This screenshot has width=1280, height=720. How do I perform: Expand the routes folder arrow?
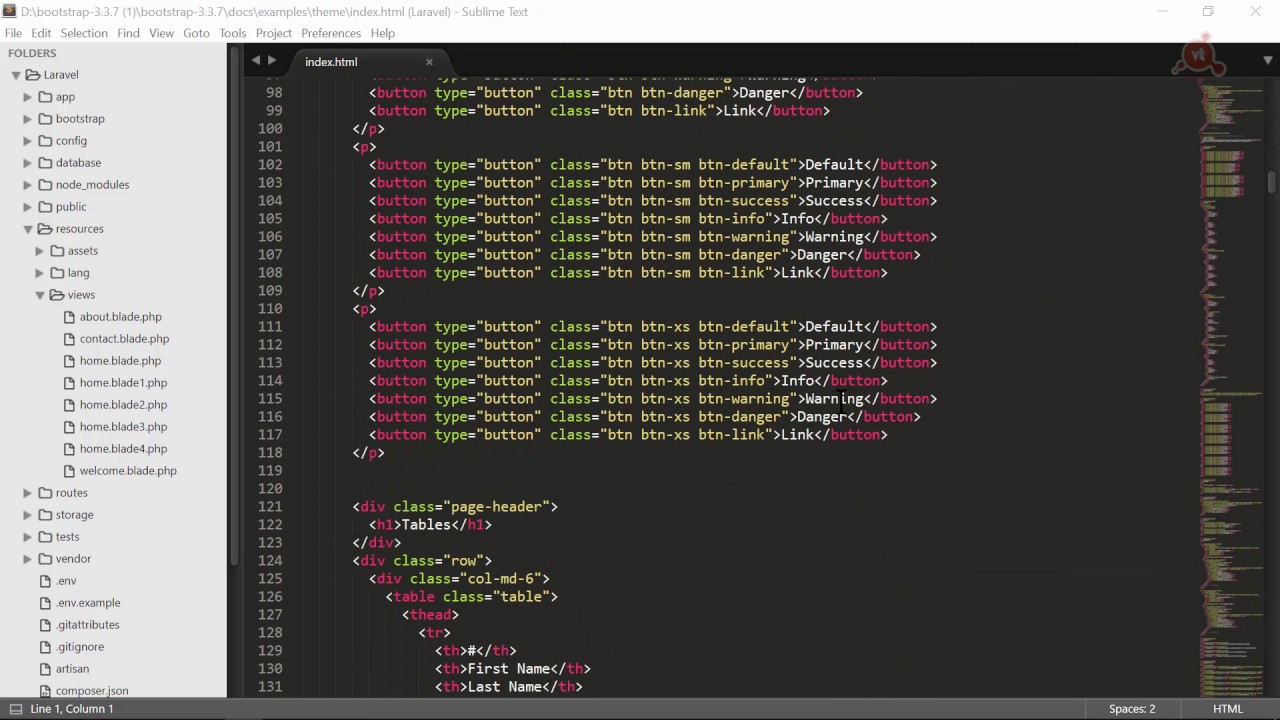[x=28, y=493]
